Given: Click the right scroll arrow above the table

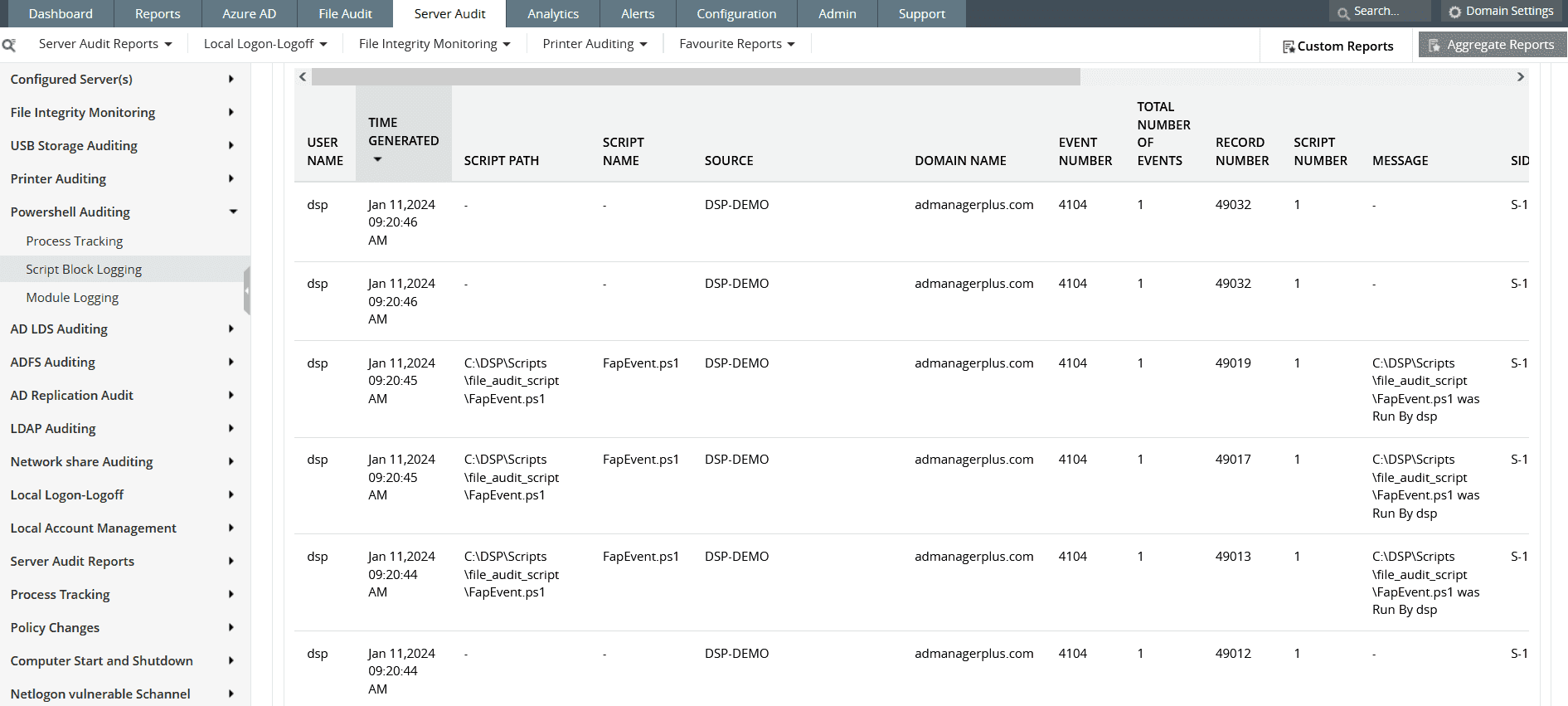Looking at the screenshot, I should pos(1520,77).
